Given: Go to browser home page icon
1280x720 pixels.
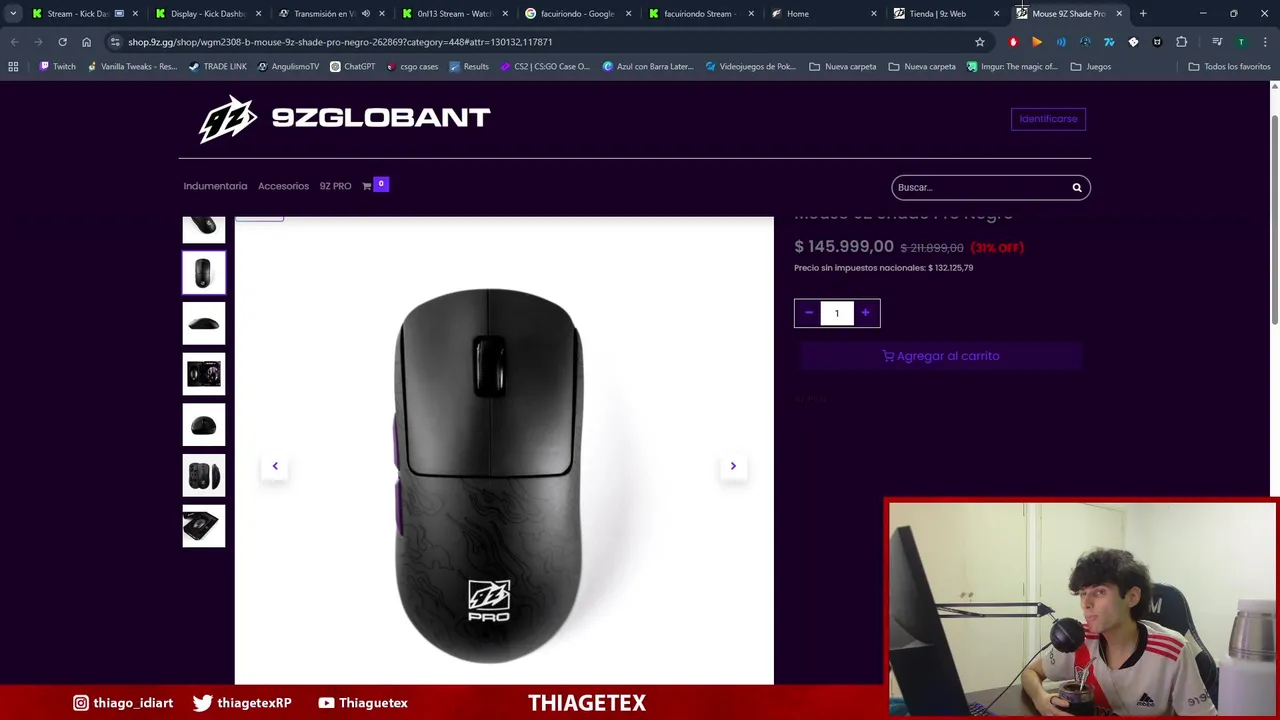Looking at the screenshot, I should [x=87, y=42].
